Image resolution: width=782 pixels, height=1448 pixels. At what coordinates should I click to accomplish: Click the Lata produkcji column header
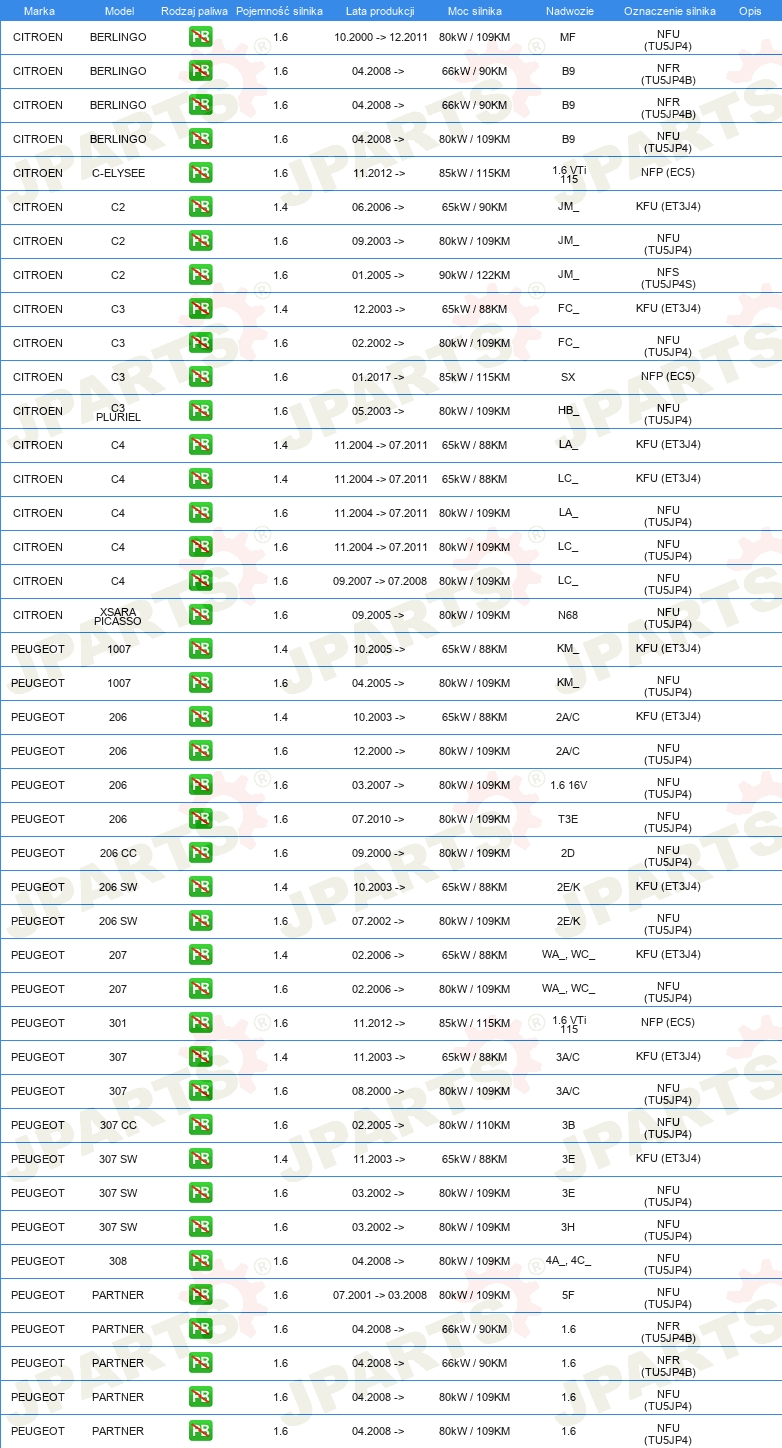[380, 11]
